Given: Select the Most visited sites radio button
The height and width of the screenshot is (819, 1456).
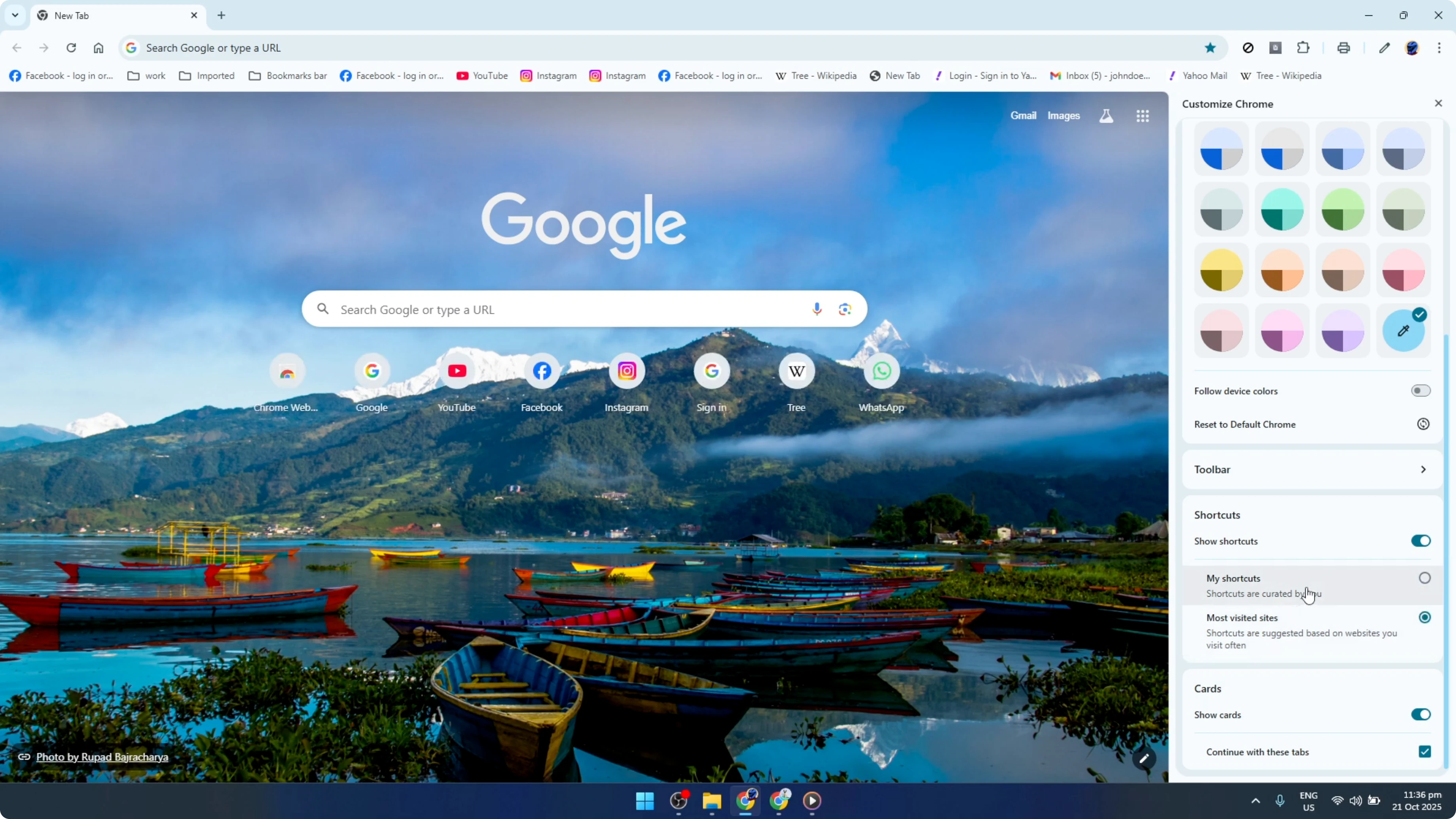Looking at the screenshot, I should pos(1424,617).
